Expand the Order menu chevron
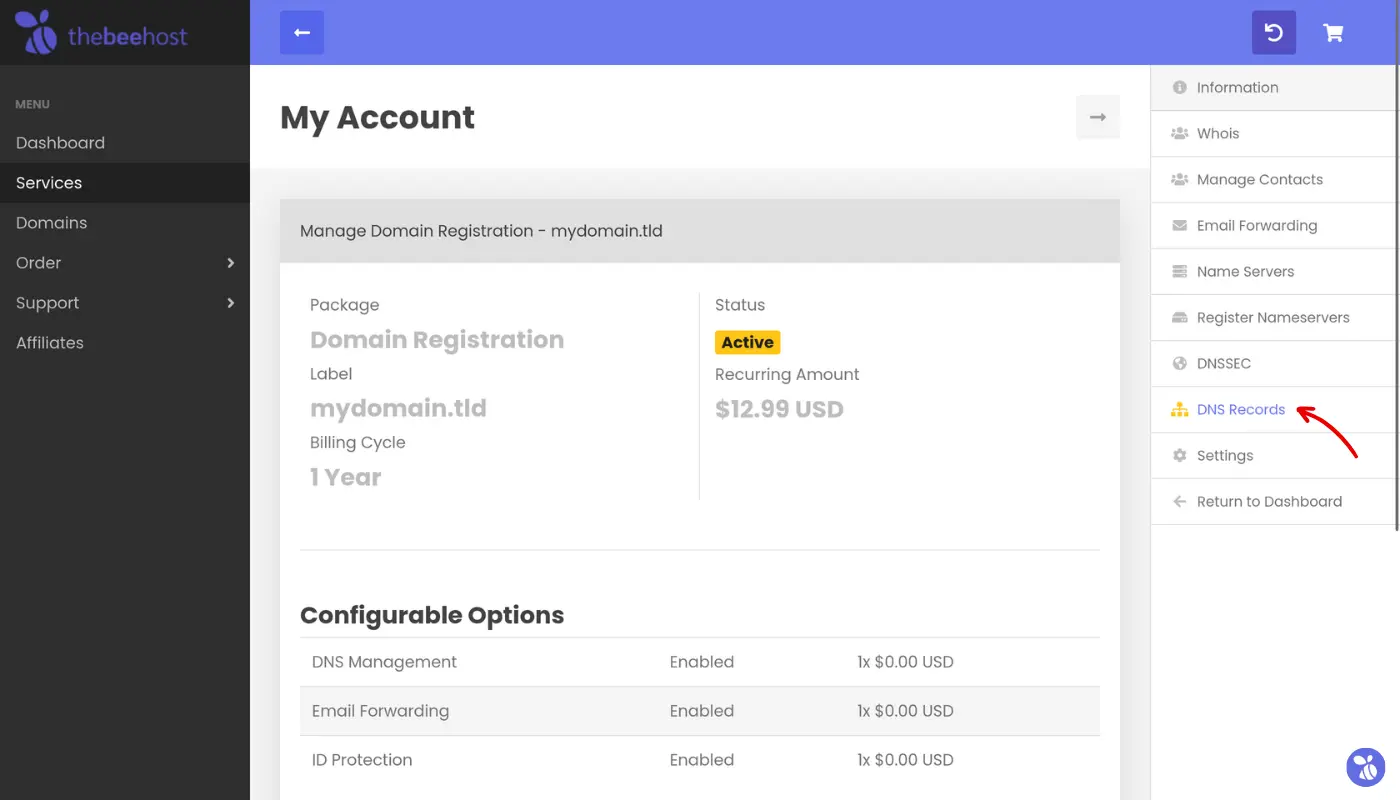This screenshot has height=800, width=1400. (230, 263)
